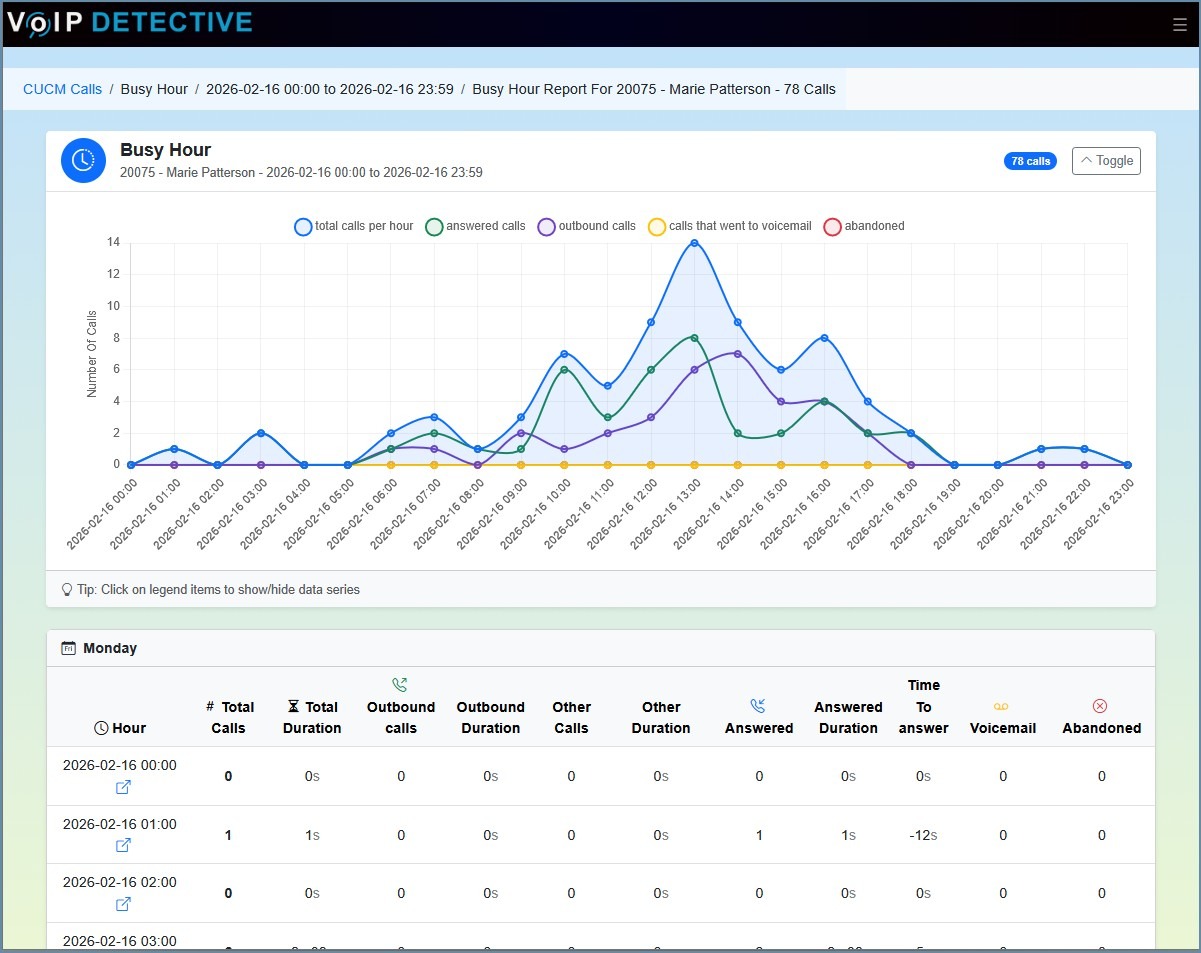Click the hourglass icon on Total Duration column
Image resolution: width=1201 pixels, height=953 pixels.
291,704
